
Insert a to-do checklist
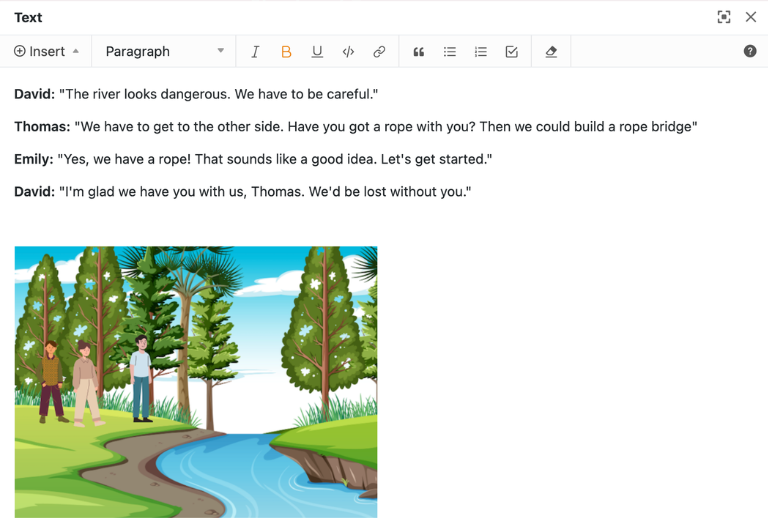pos(512,52)
